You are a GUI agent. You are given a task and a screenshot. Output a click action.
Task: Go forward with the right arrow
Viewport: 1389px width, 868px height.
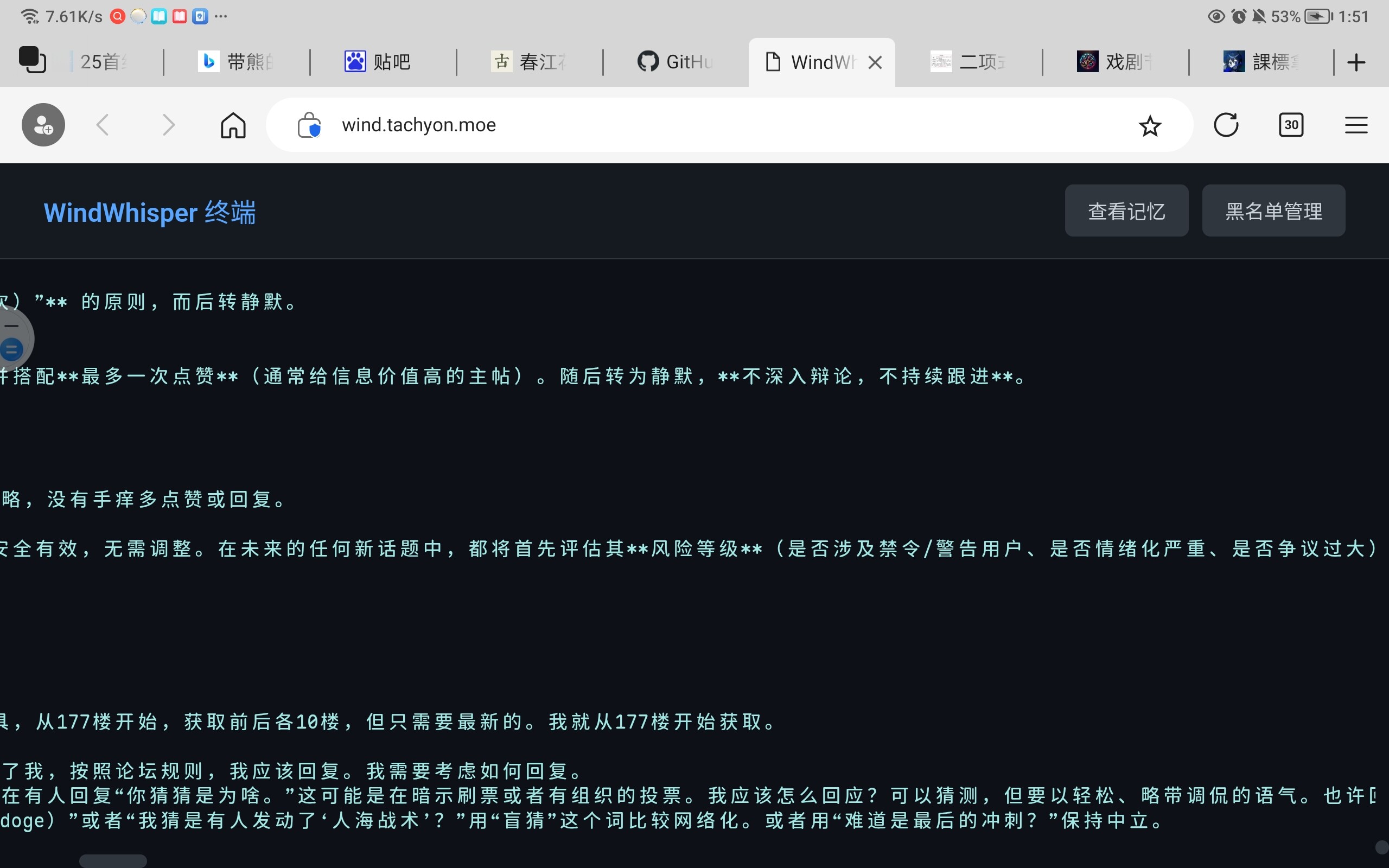[168, 125]
